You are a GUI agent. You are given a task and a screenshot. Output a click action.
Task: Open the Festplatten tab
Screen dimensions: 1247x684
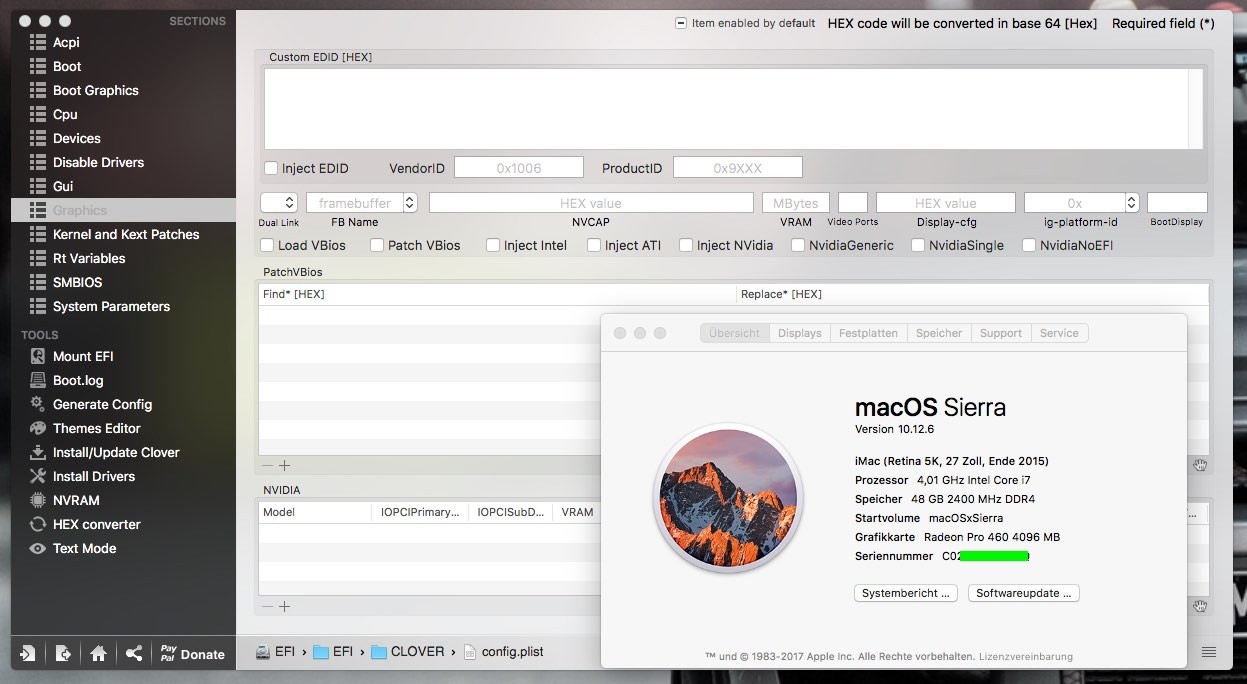click(x=868, y=333)
